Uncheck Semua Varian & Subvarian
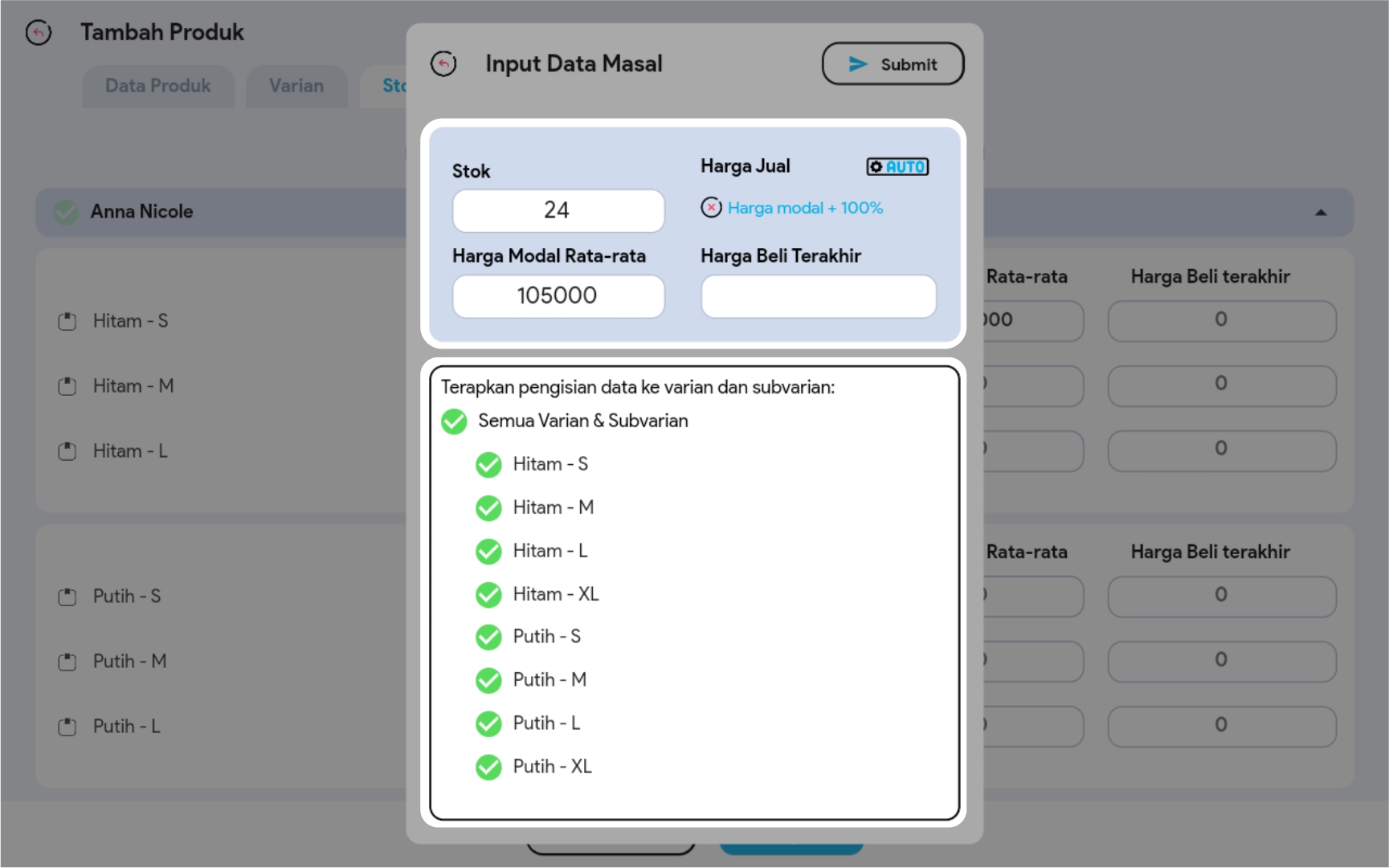 pyautogui.click(x=454, y=422)
